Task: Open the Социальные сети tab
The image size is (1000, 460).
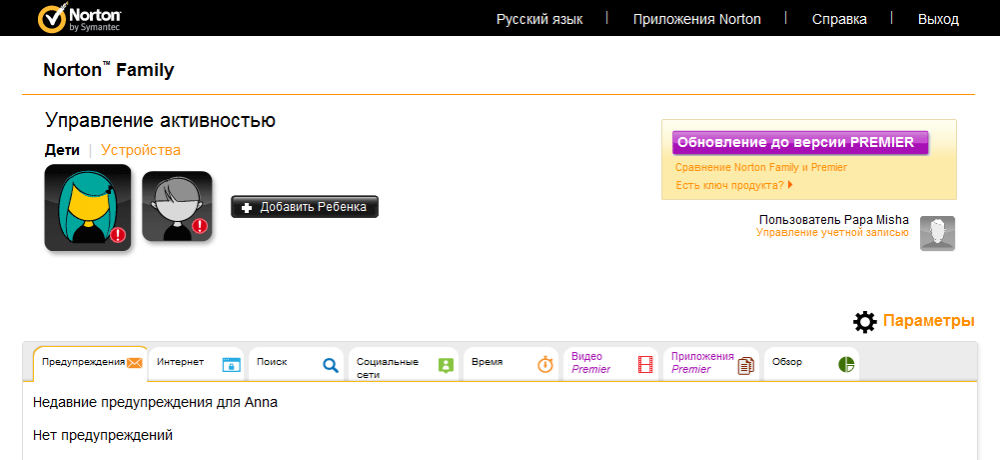Action: (403, 364)
